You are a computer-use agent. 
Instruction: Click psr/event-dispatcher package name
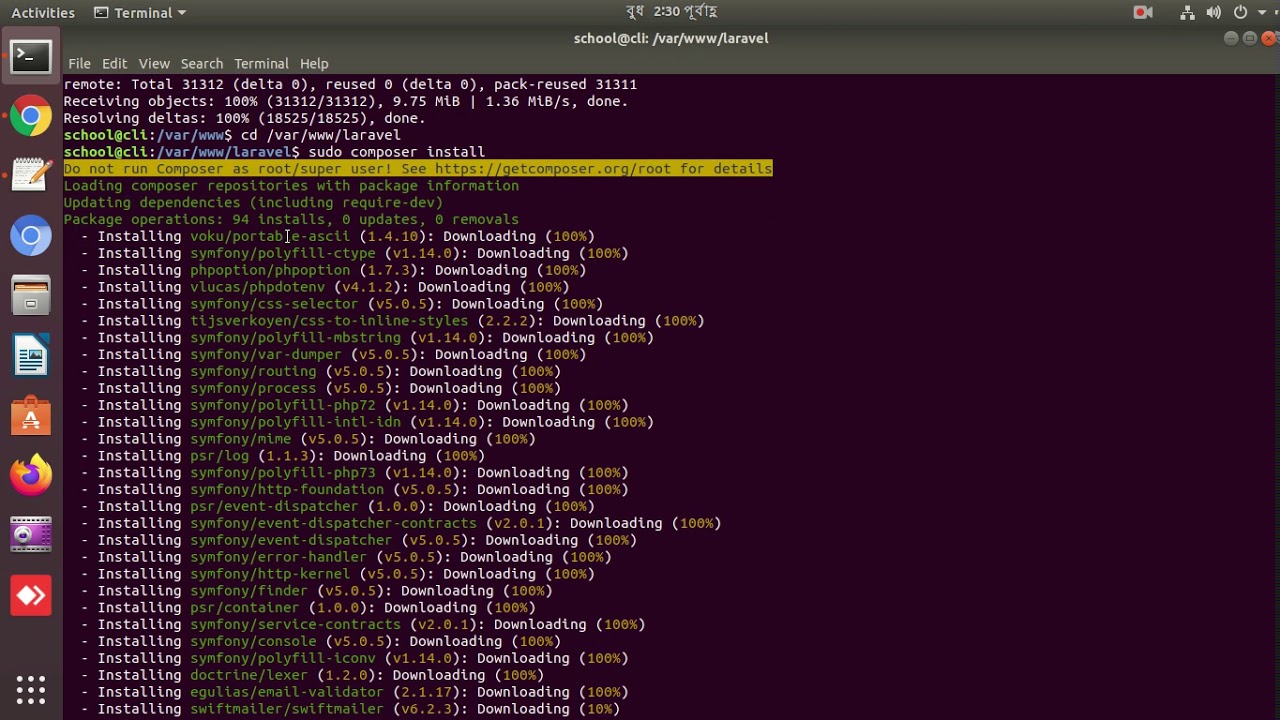click(x=274, y=506)
